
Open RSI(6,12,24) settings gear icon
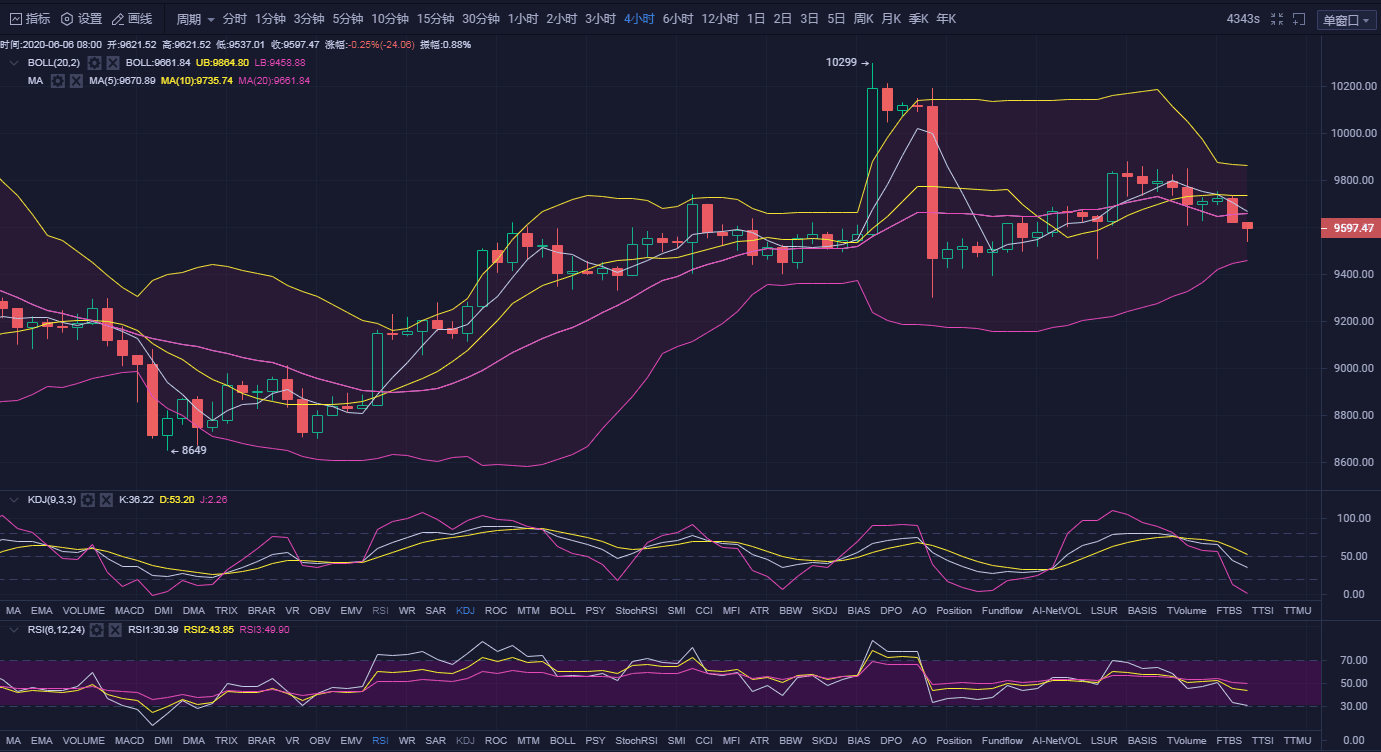click(x=97, y=630)
